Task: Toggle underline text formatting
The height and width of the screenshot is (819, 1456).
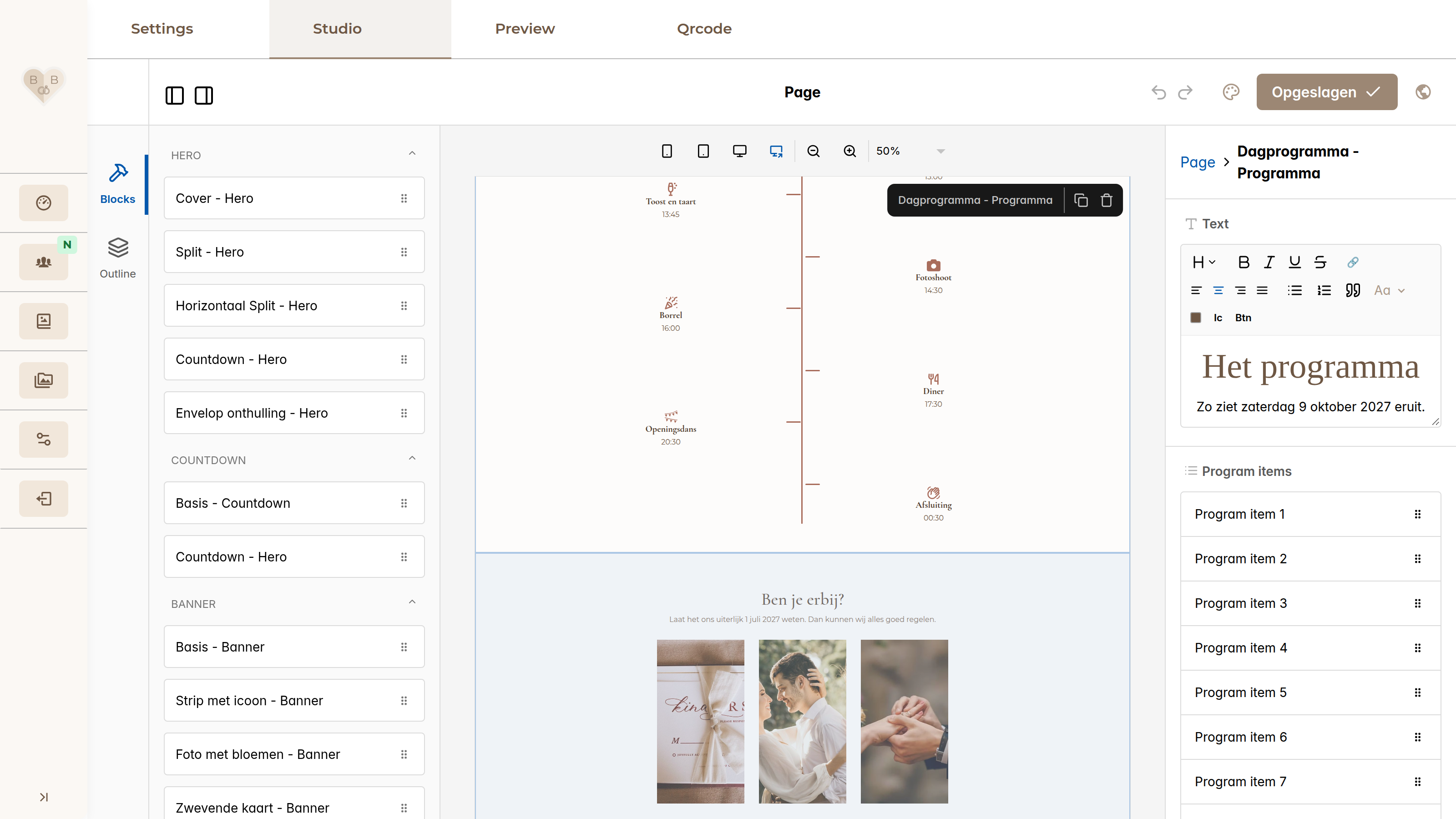Action: [1294, 262]
